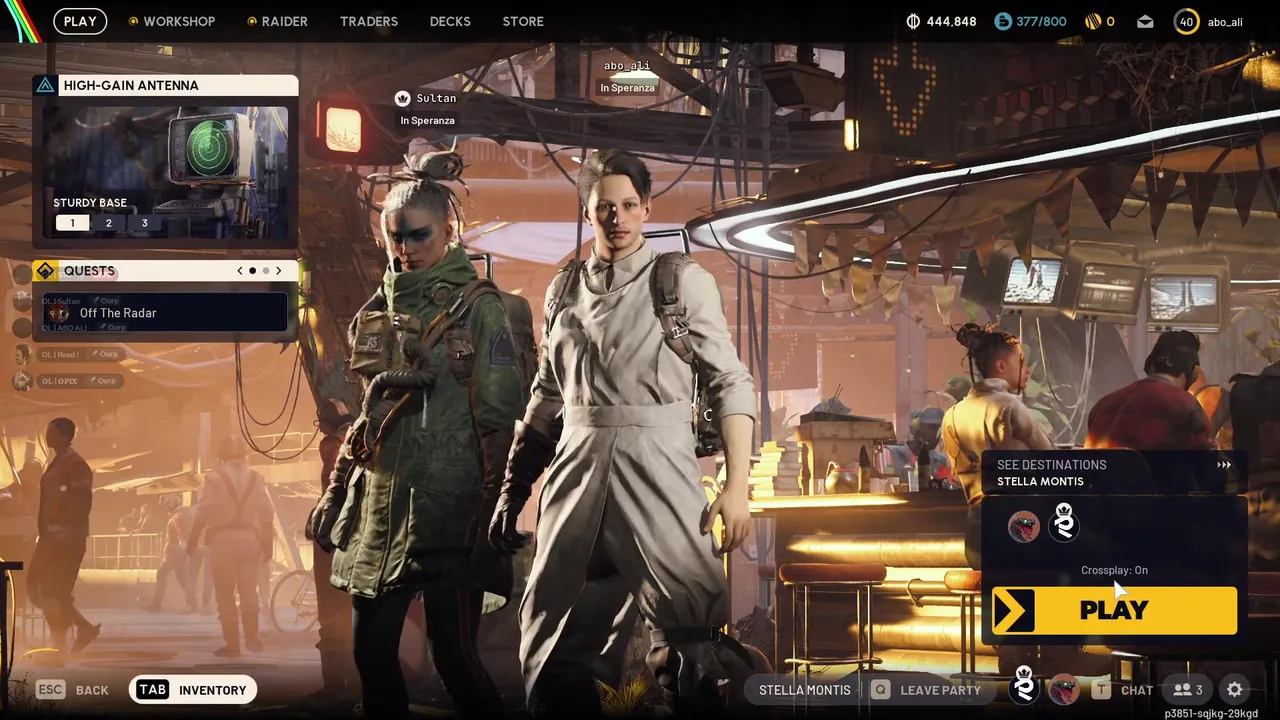Image resolution: width=1280 pixels, height=720 pixels.
Task: Select Sturdy Base stage 3
Action: coord(144,223)
